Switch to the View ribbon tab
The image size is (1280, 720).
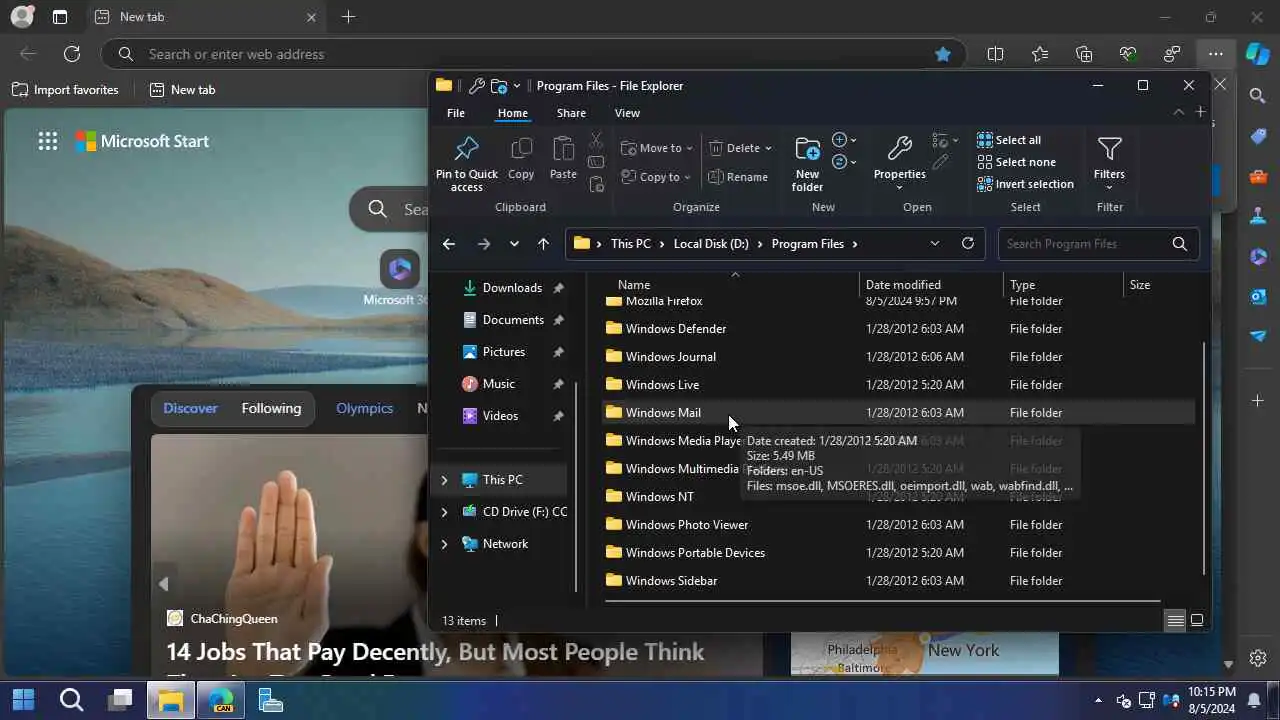[x=627, y=113]
